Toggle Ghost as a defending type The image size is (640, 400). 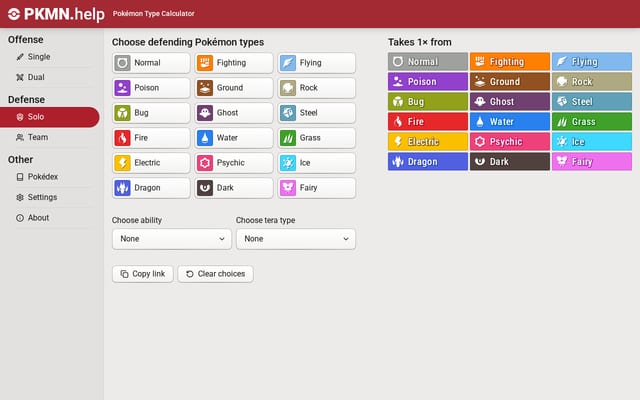coord(234,113)
